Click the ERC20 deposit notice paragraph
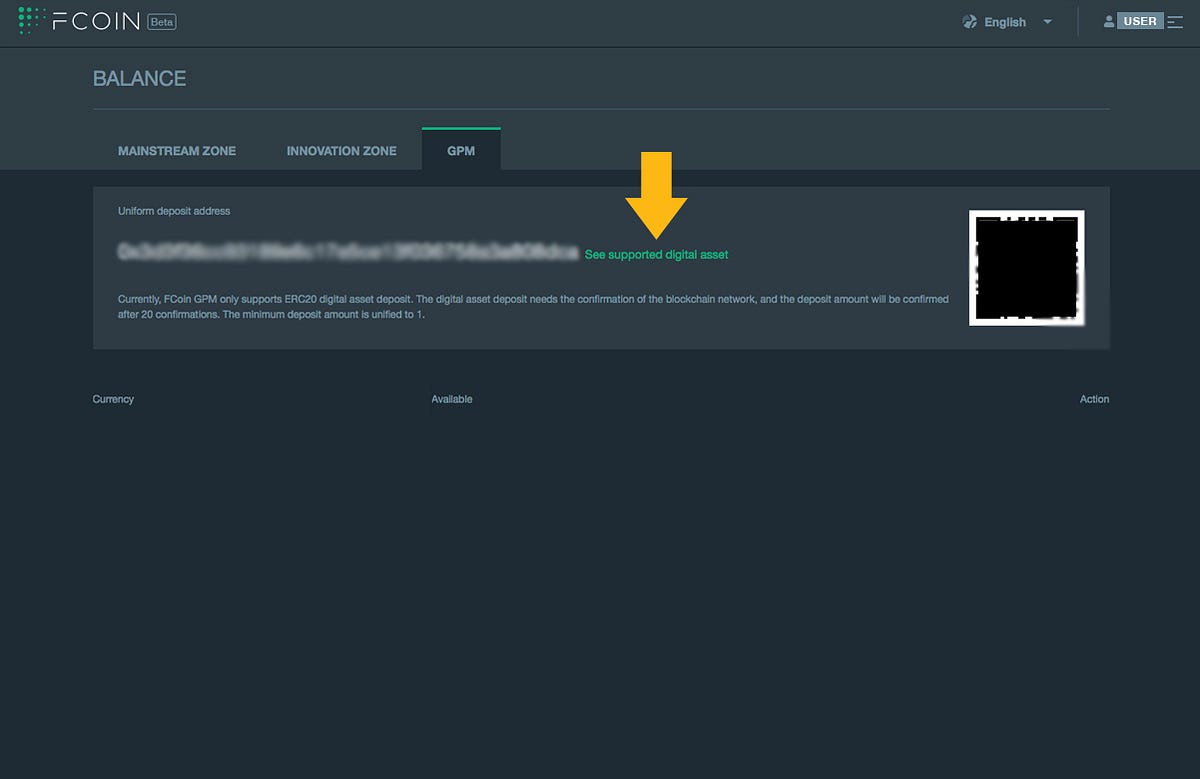This screenshot has height=779, width=1200. 533,307
